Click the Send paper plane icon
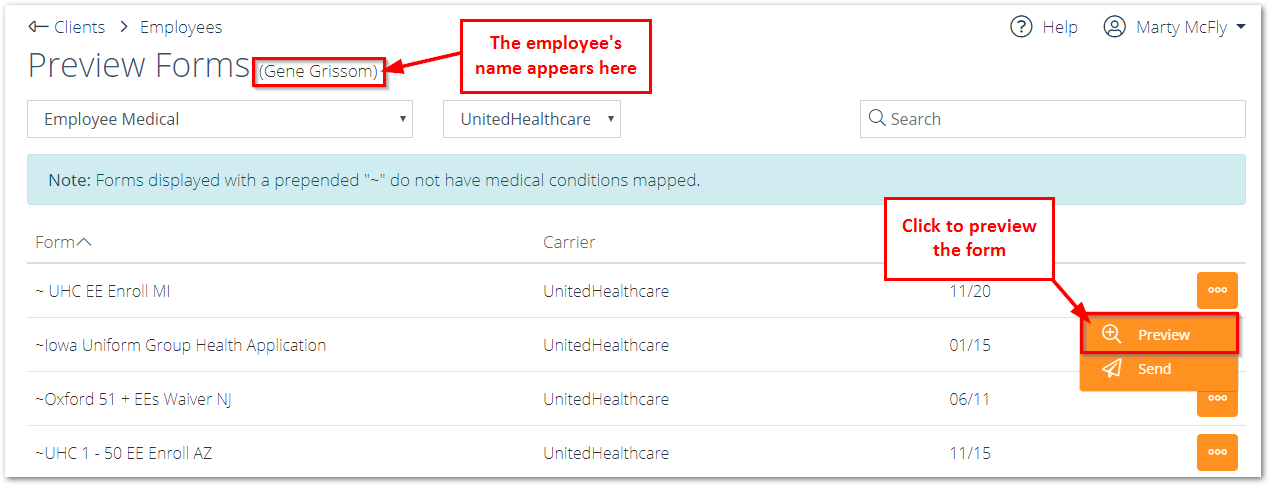 coord(1111,369)
